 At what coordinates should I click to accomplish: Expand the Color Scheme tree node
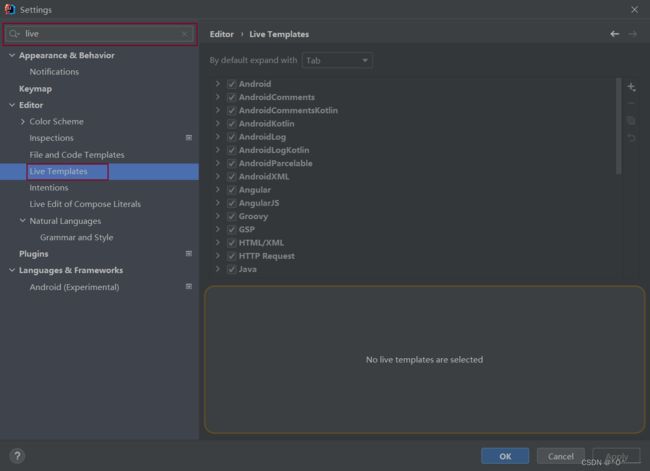23,121
